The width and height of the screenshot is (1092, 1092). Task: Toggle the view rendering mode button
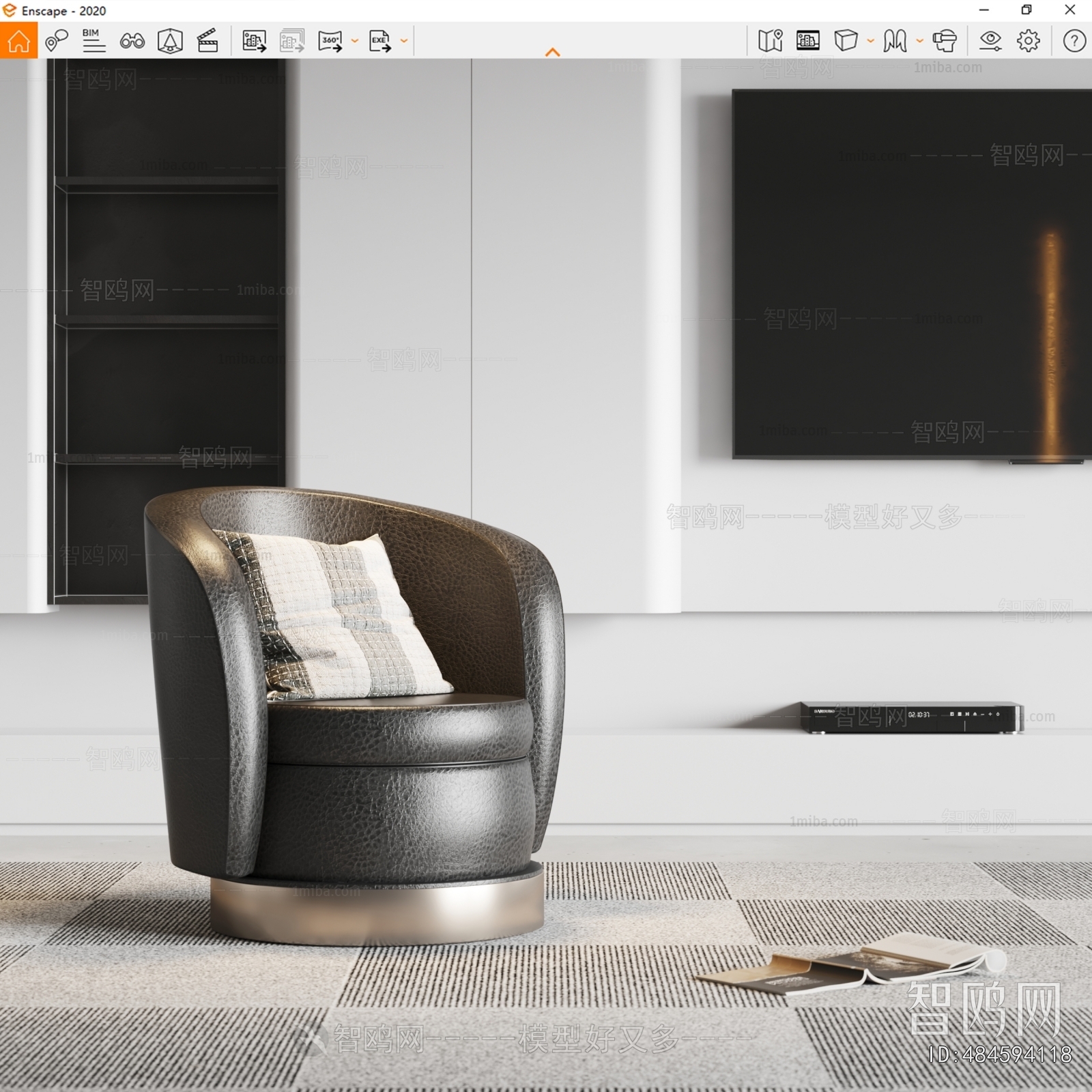pyautogui.click(x=808, y=41)
